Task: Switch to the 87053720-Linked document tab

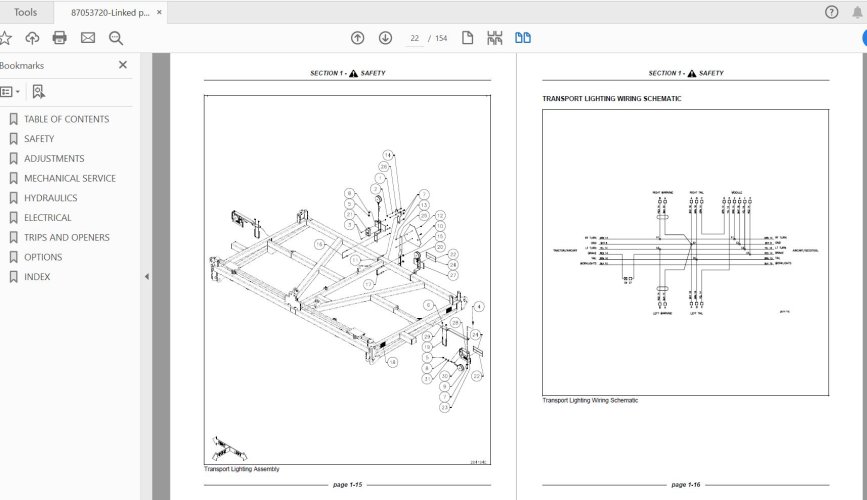Action: [110, 13]
